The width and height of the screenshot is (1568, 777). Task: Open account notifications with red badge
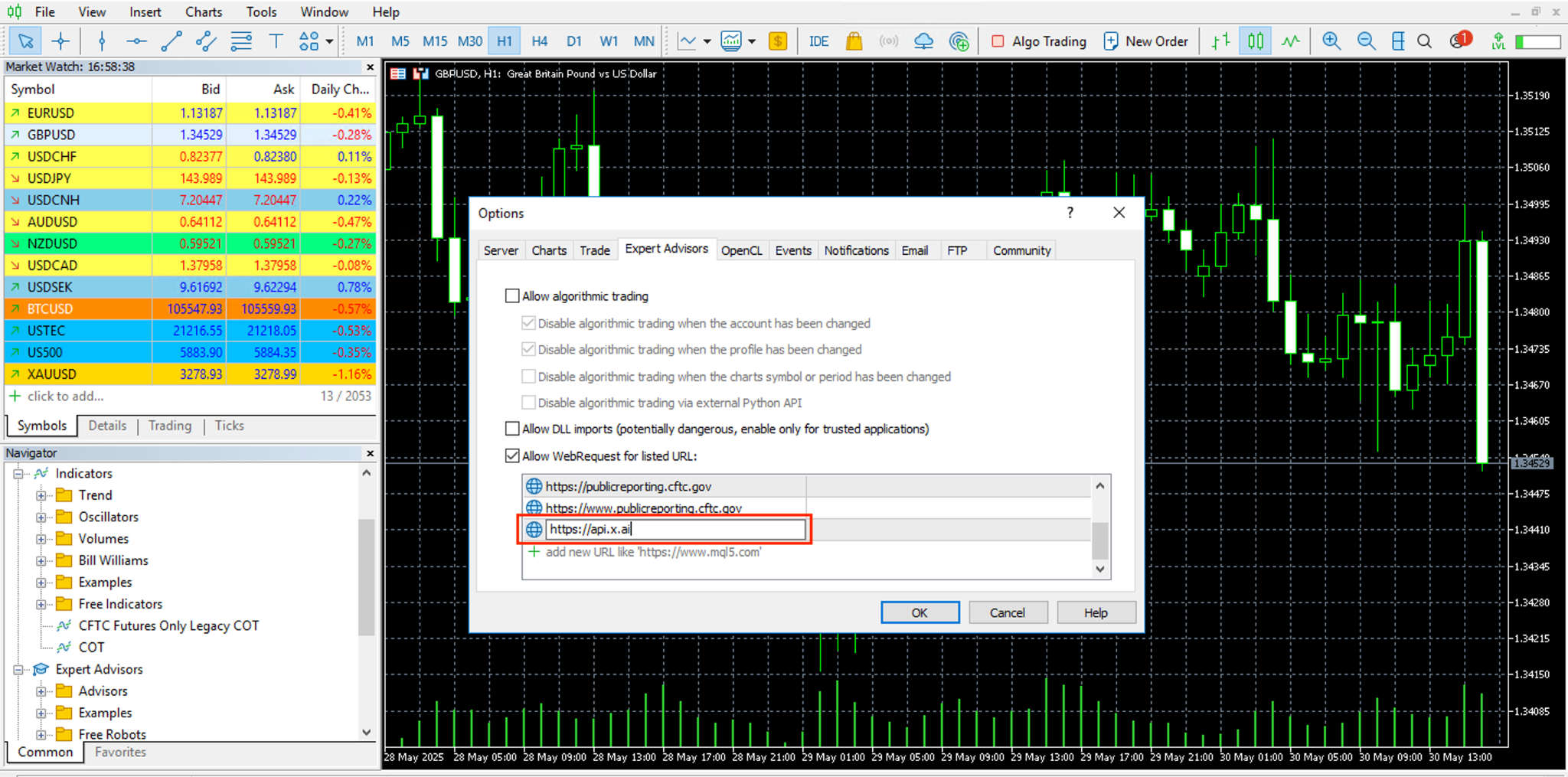[x=1460, y=41]
